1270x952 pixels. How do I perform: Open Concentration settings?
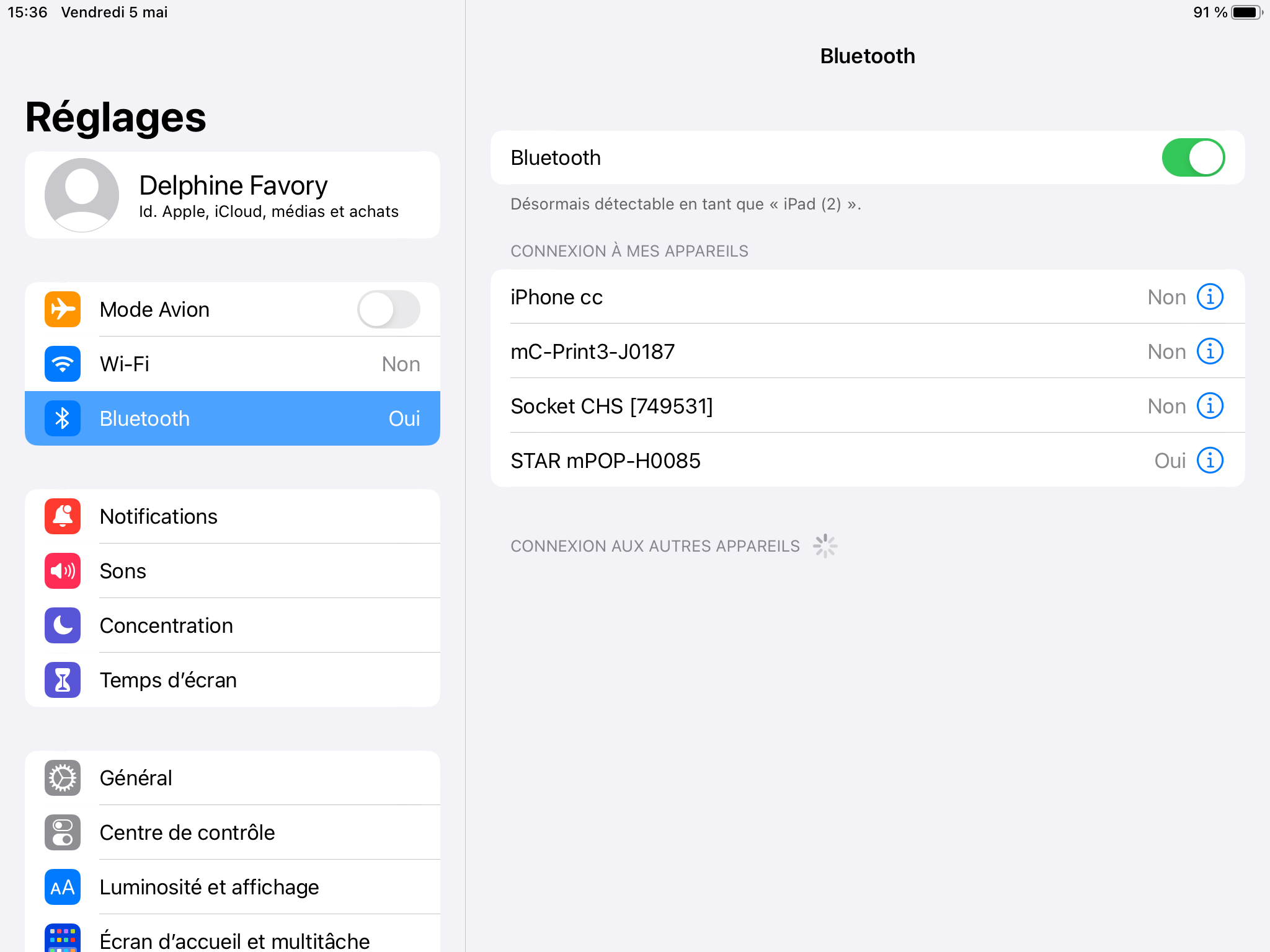click(233, 625)
